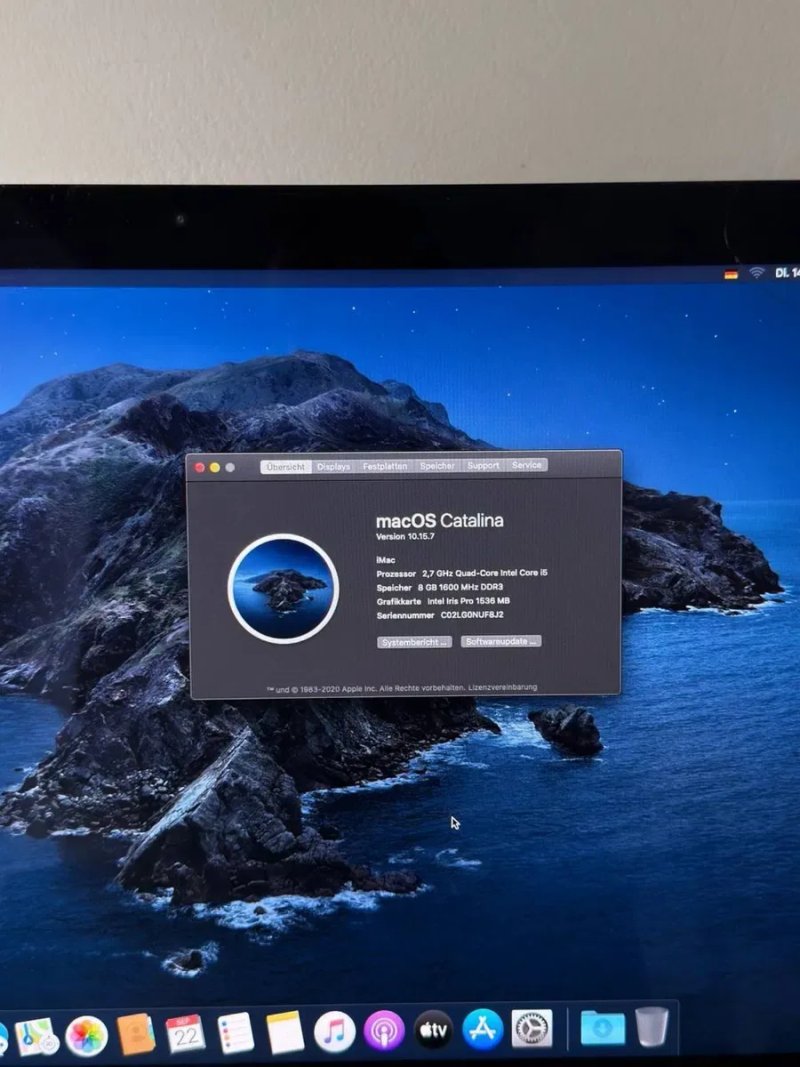Image resolution: width=800 pixels, height=1067 pixels.
Task: Go to the Support tab
Action: click(x=484, y=465)
